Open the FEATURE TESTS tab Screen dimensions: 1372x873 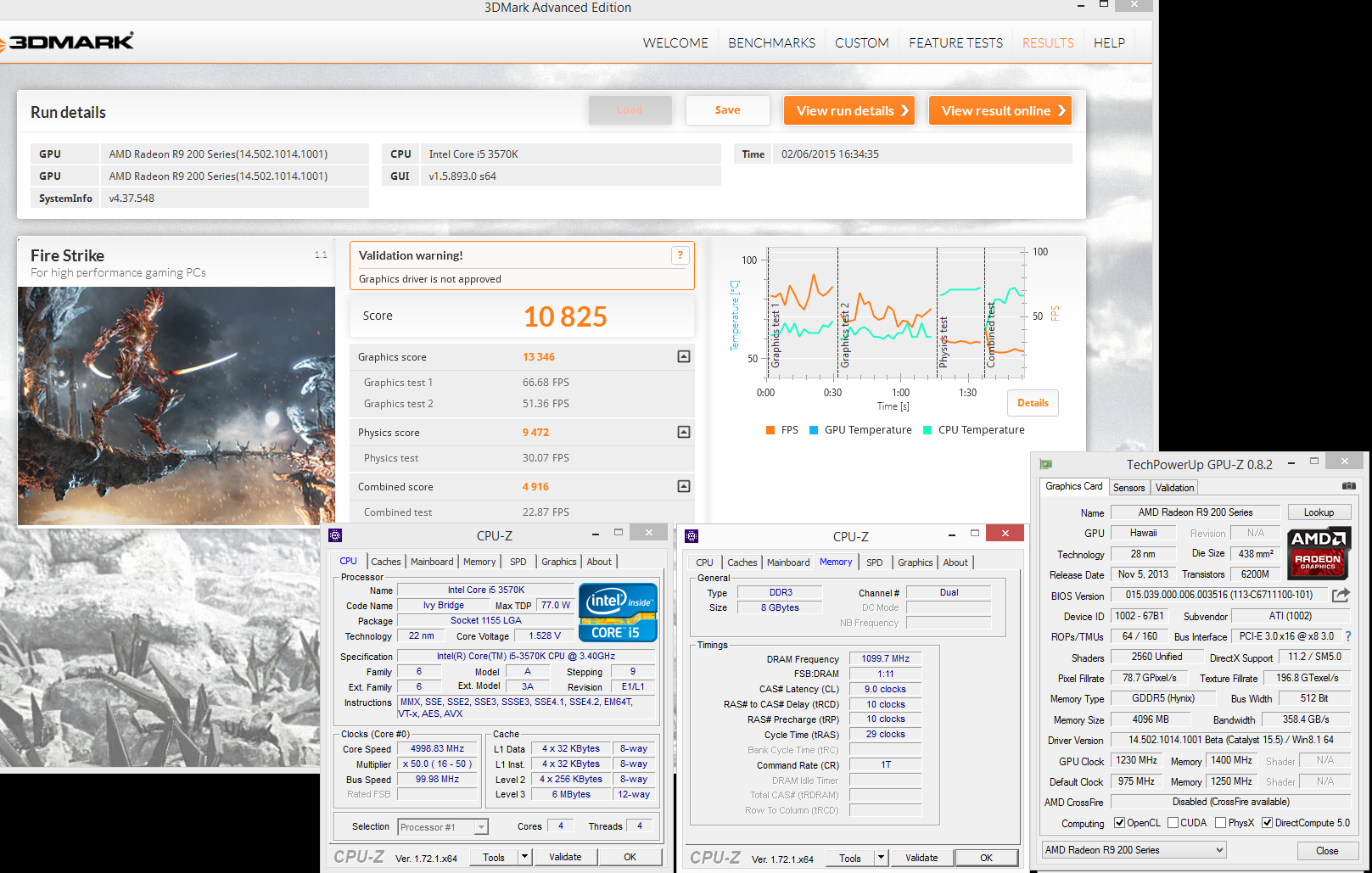(955, 42)
